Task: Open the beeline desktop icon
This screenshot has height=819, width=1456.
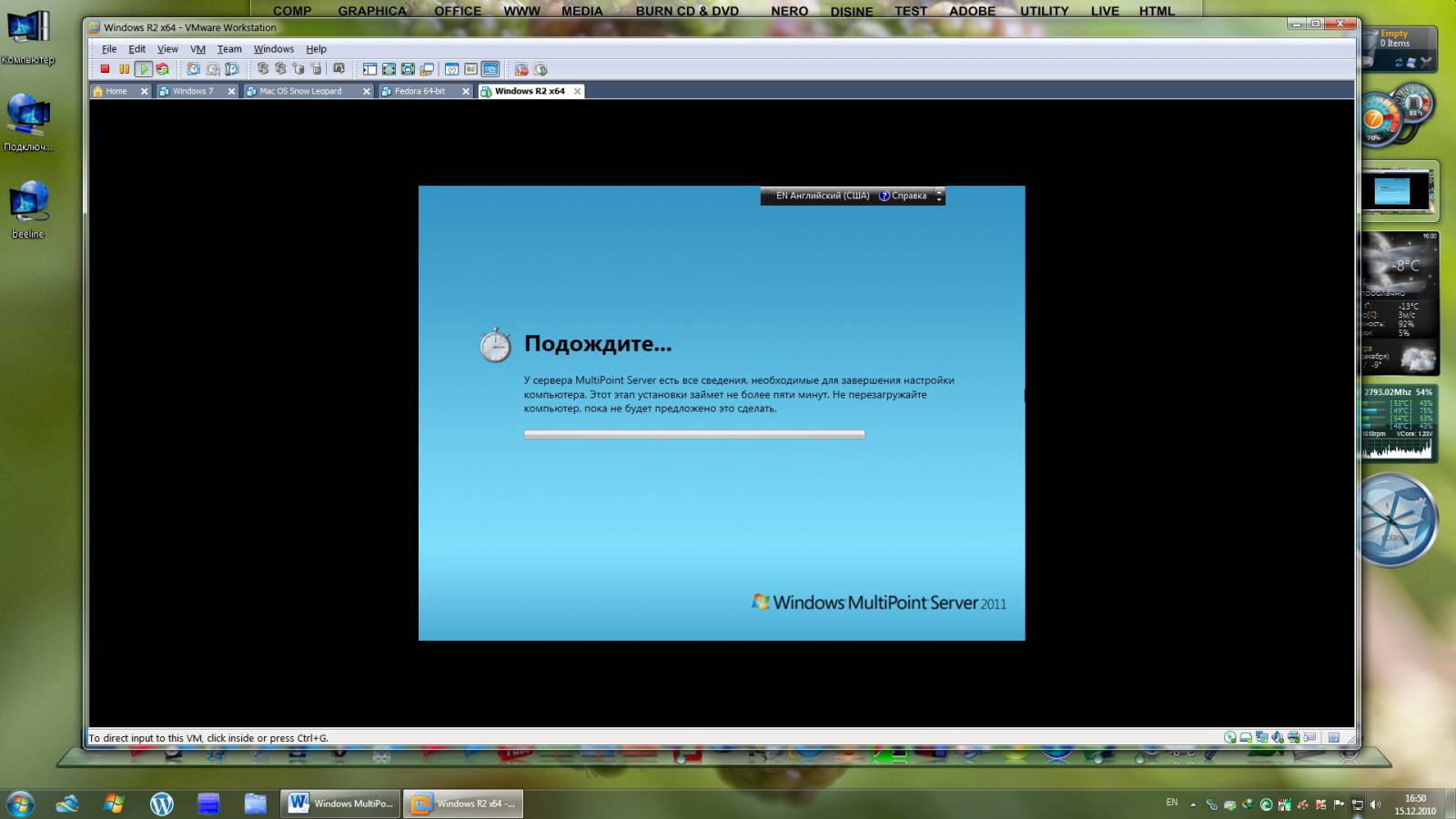Action: 28,210
